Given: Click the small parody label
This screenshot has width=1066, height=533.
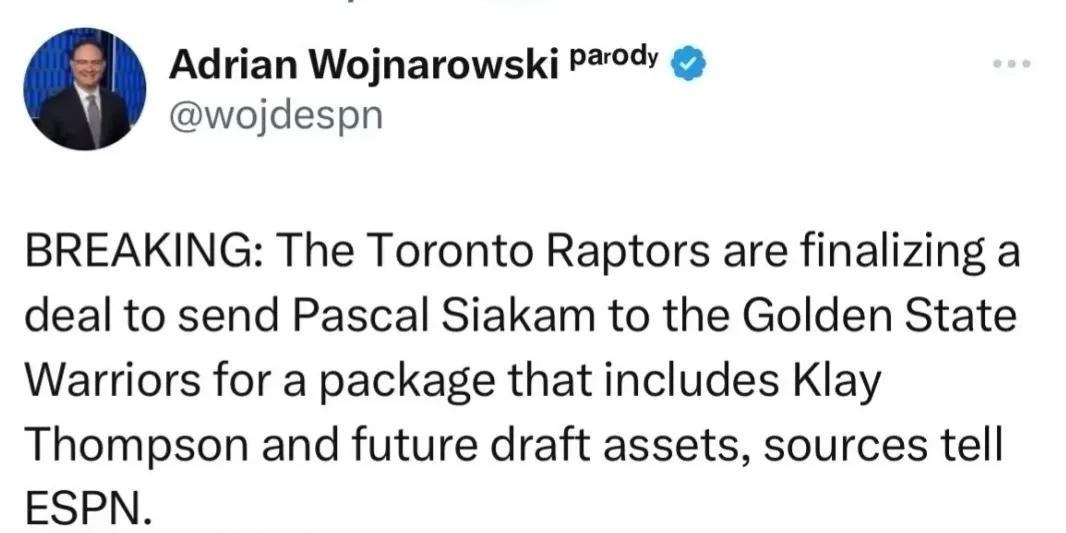Looking at the screenshot, I should coord(613,58).
